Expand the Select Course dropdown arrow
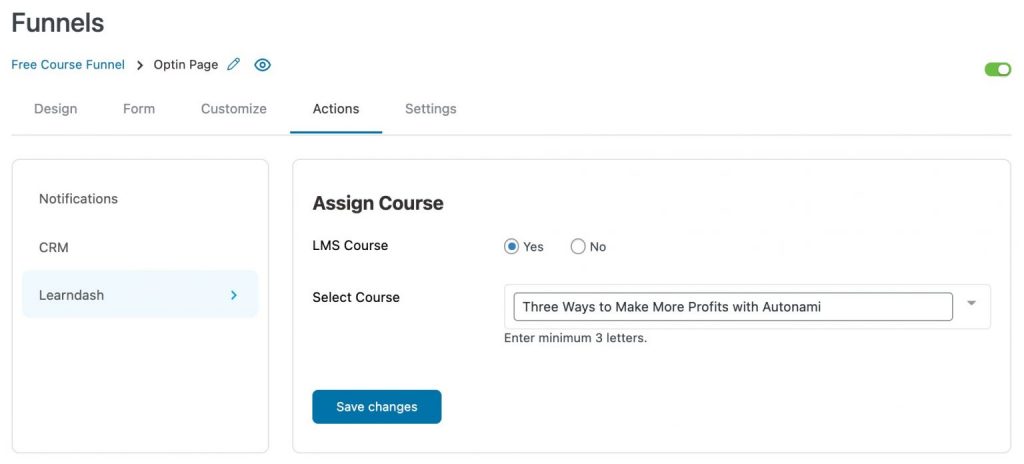This screenshot has width=1024, height=464. pos(971,303)
